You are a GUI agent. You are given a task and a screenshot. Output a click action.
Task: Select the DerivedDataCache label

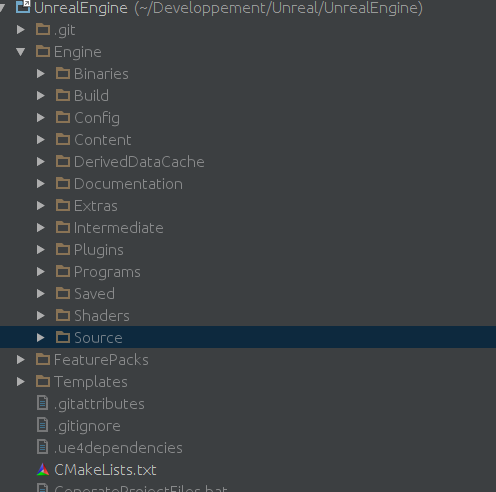point(139,162)
